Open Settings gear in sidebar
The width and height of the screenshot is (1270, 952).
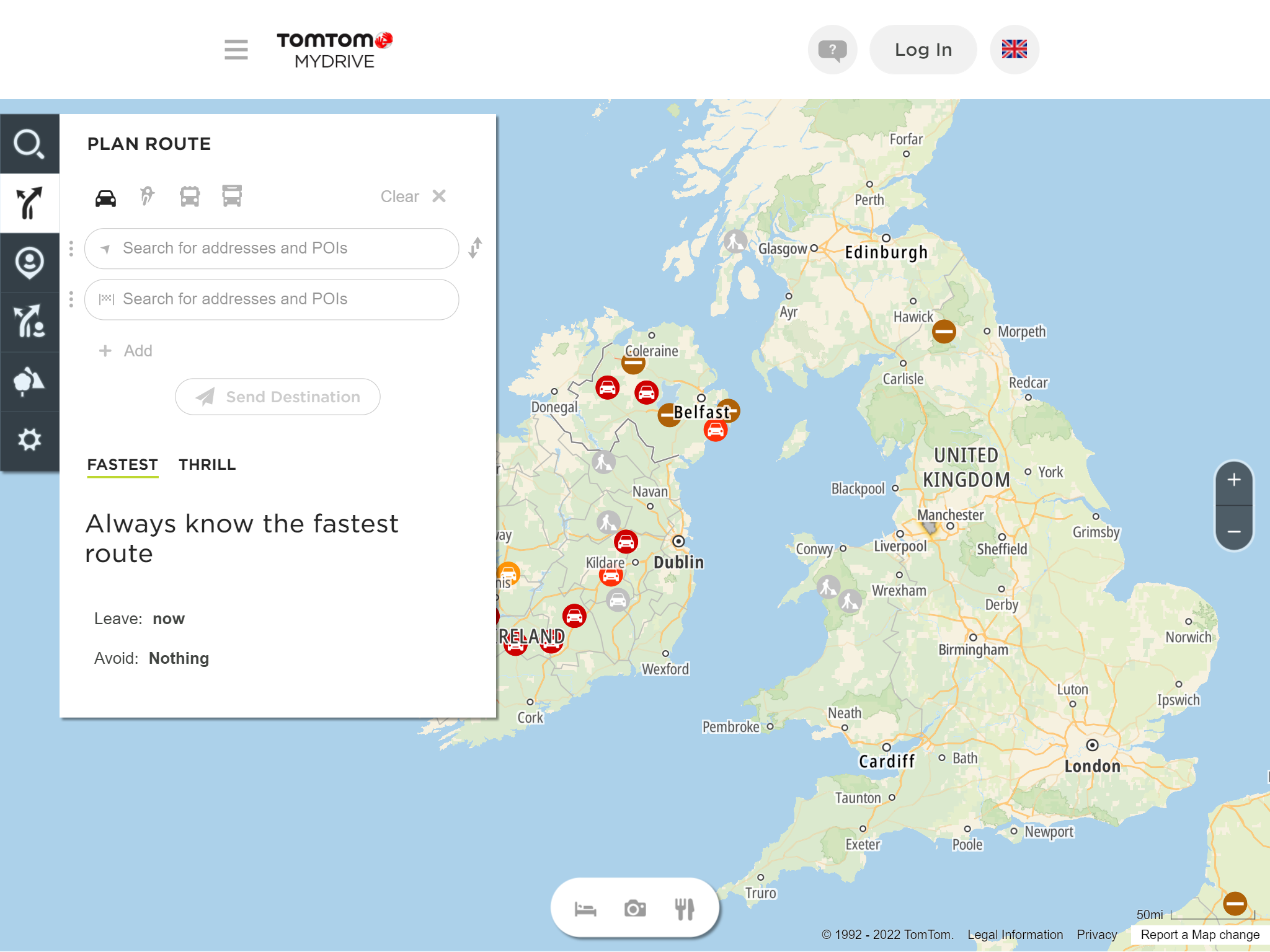coord(29,440)
